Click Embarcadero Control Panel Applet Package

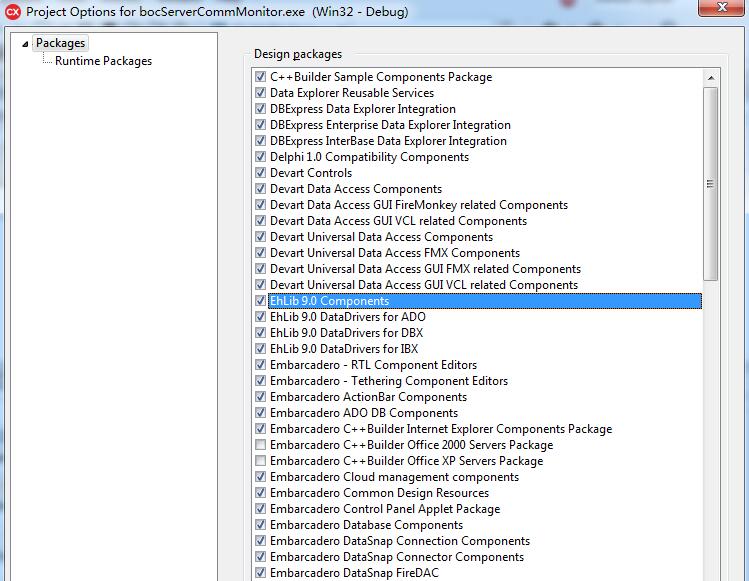(384, 509)
